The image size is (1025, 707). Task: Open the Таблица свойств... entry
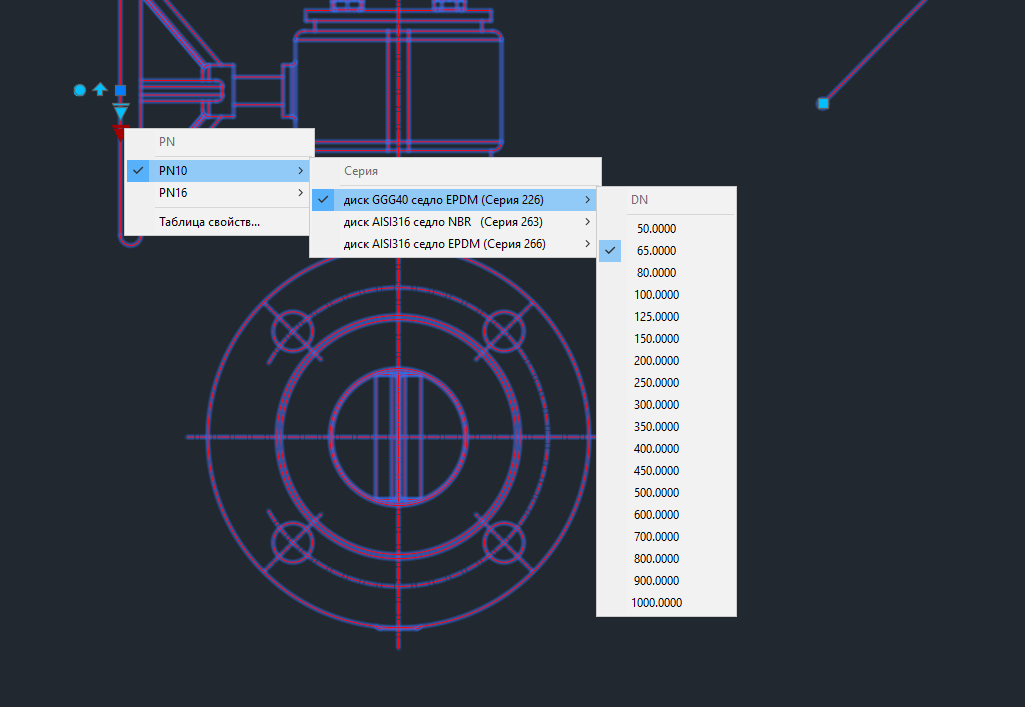[x=209, y=222]
